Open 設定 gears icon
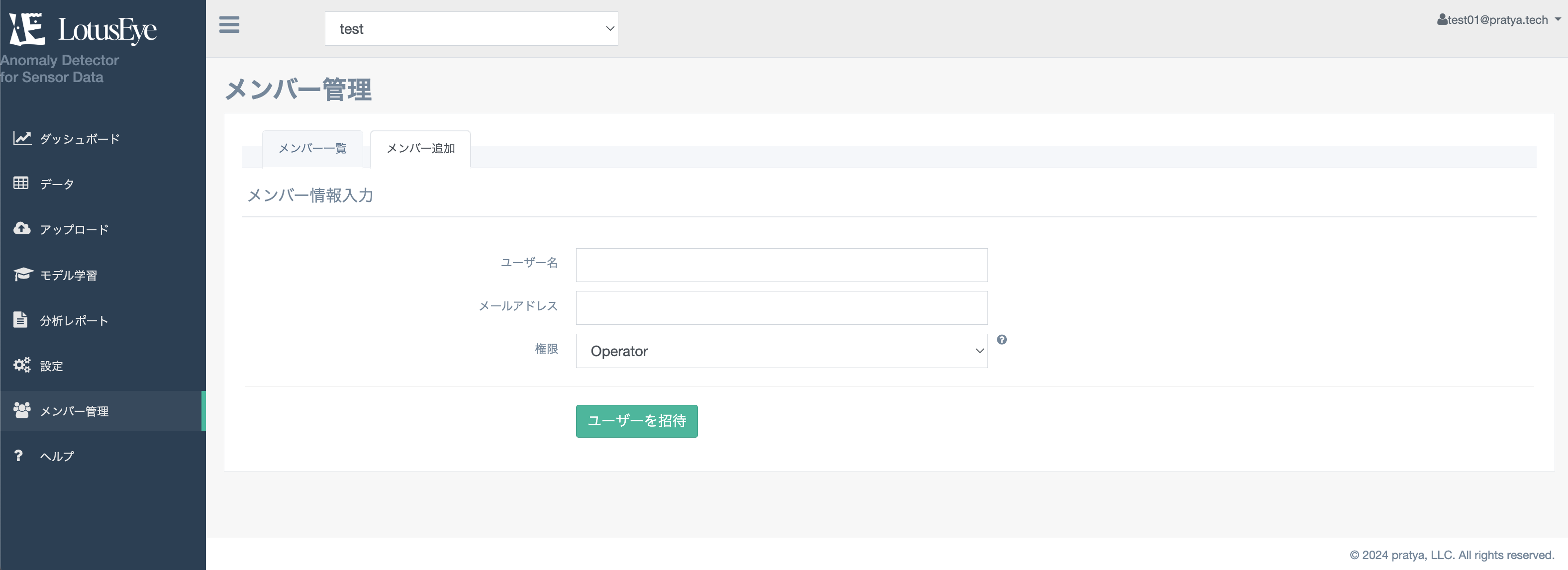The height and width of the screenshot is (570, 1568). 22,365
